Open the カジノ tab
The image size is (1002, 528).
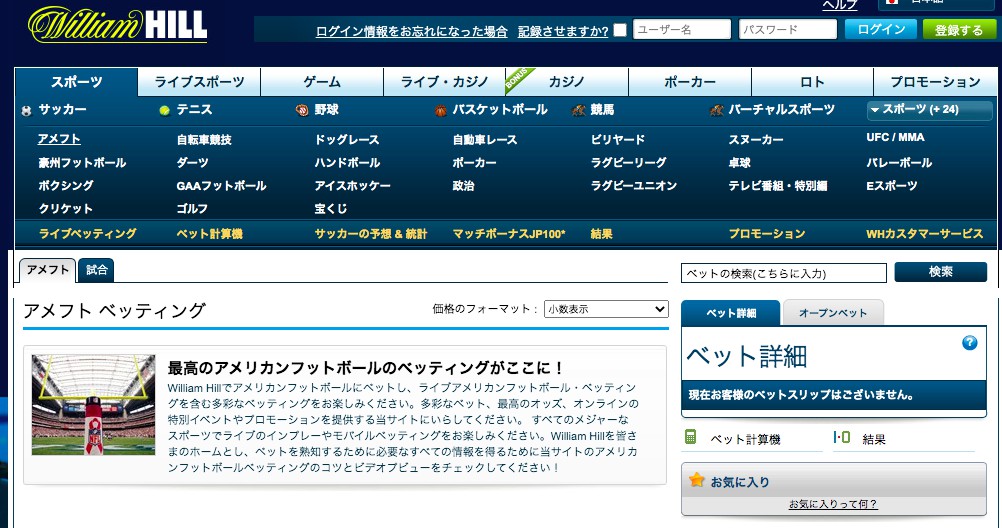567,82
